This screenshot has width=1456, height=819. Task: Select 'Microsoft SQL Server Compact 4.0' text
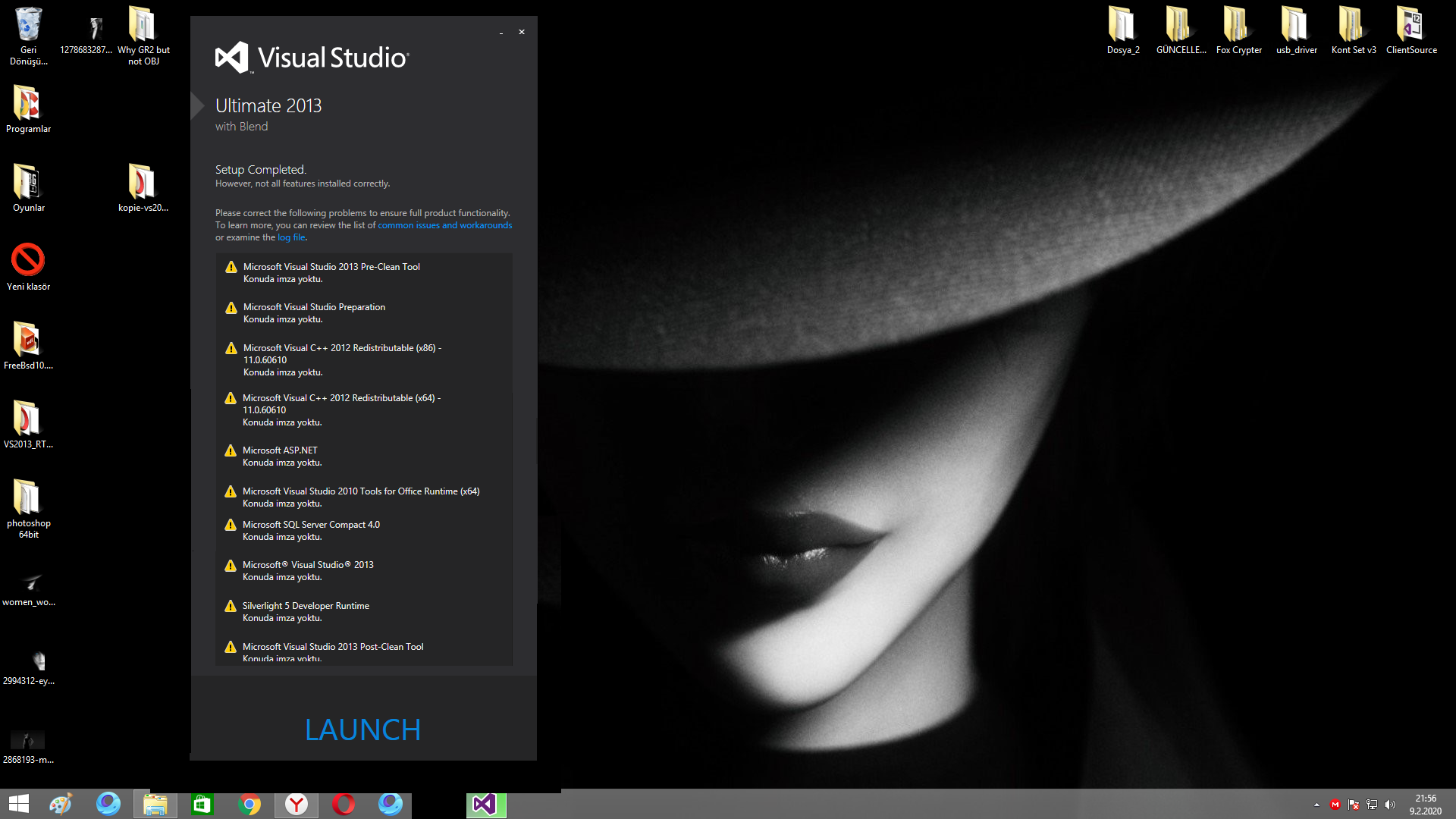click(x=311, y=525)
